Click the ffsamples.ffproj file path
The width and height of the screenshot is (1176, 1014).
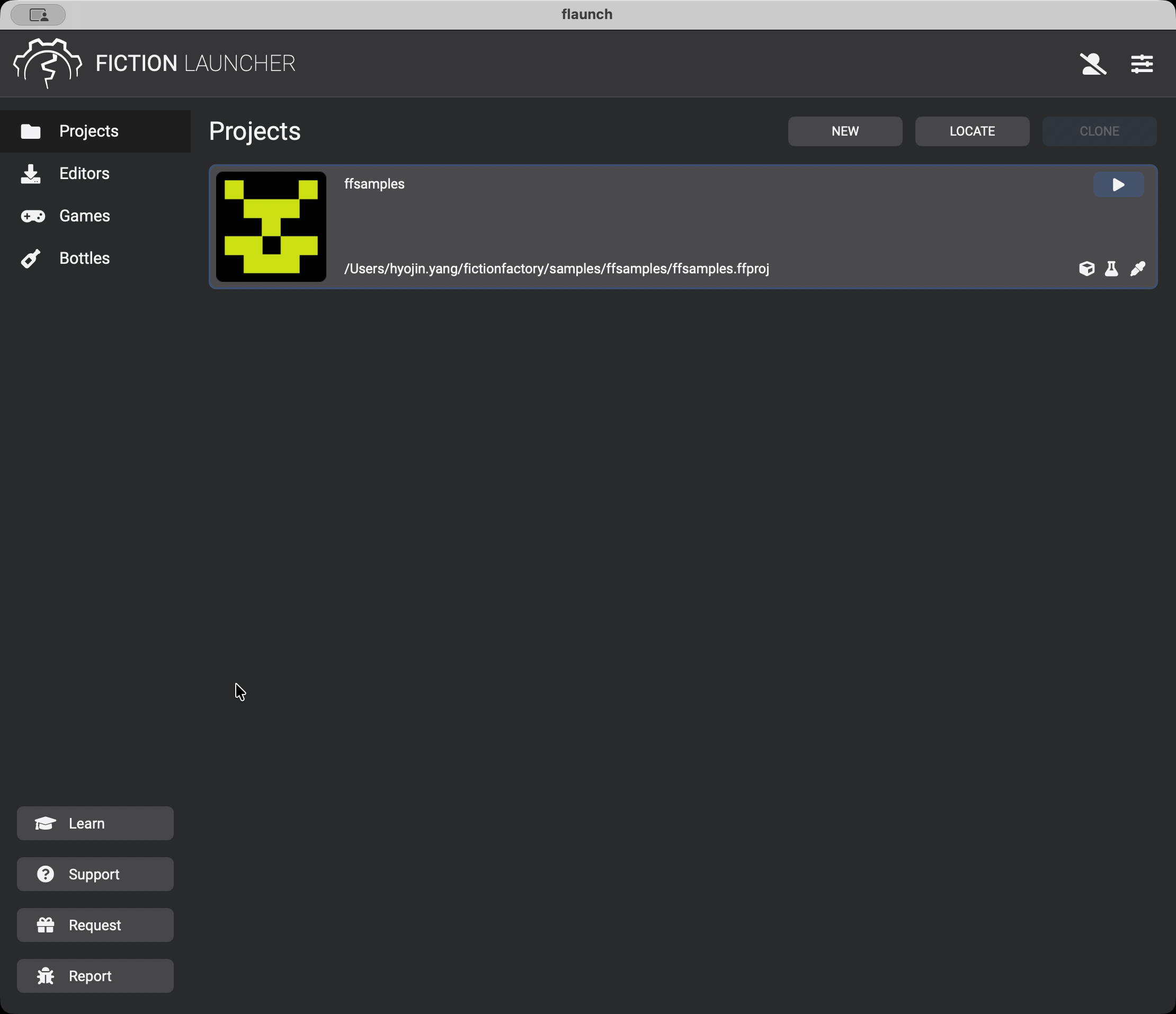[x=556, y=269]
